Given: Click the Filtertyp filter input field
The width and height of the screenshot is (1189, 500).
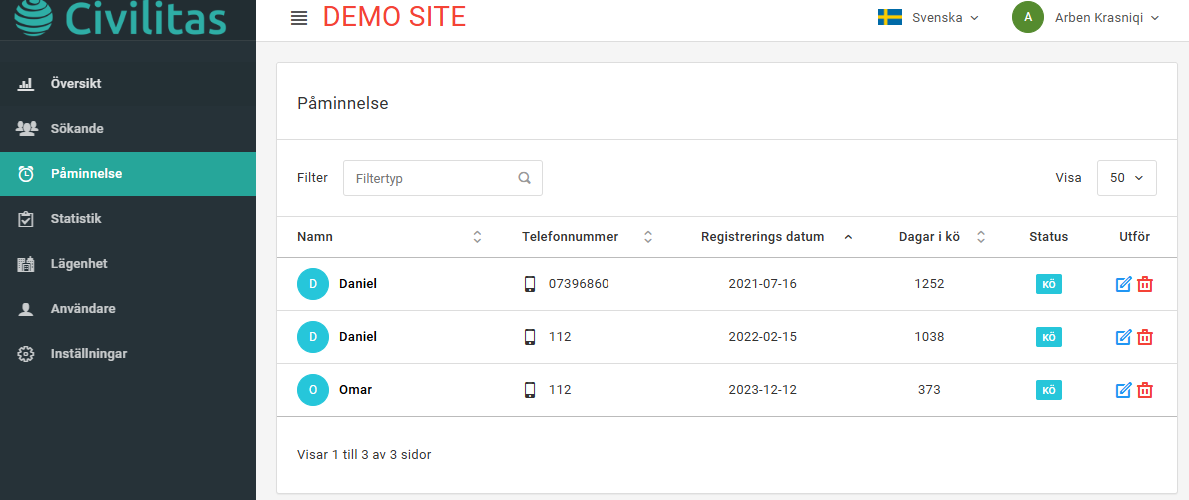Looking at the screenshot, I should pos(432,178).
